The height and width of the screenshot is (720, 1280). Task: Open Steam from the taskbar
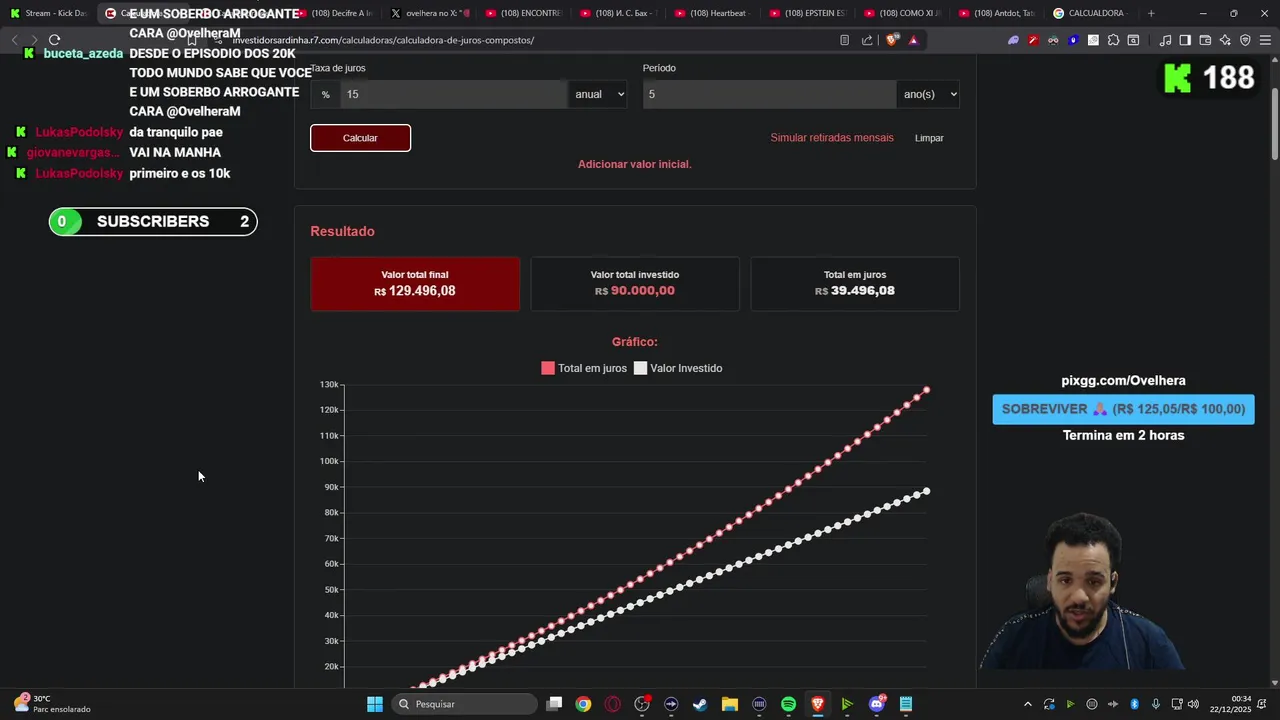(700, 704)
